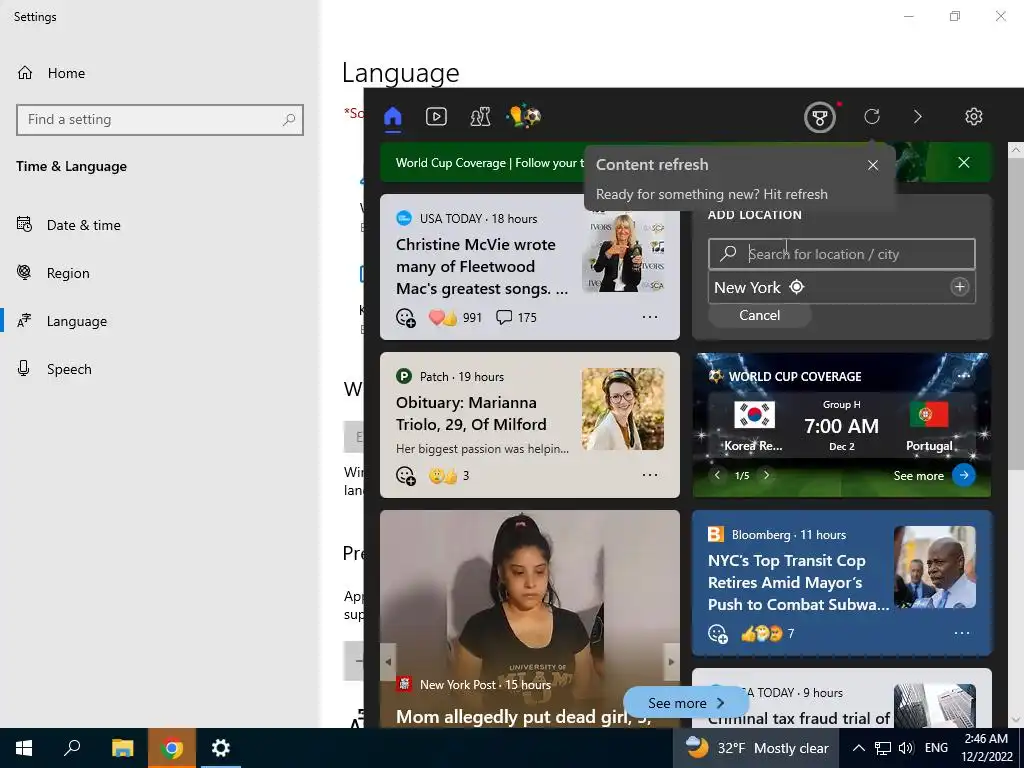Open volume control in system tray
This screenshot has width=1024, height=768.
coord(906,748)
